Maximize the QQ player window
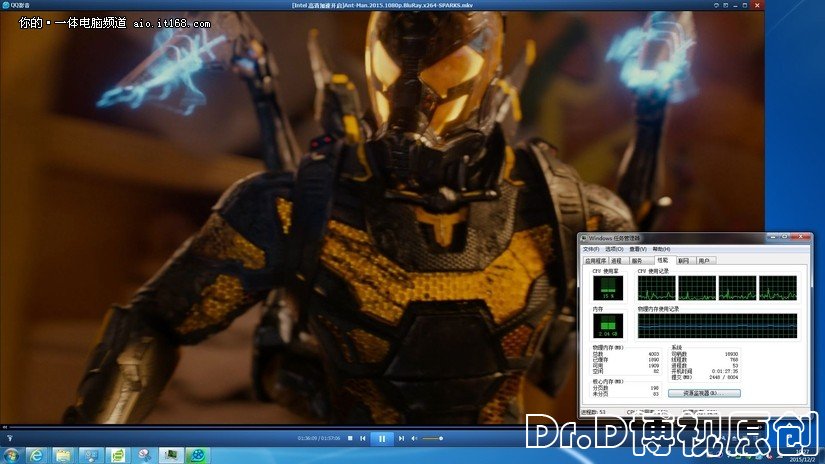The height and width of the screenshot is (464, 825). (745, 5)
